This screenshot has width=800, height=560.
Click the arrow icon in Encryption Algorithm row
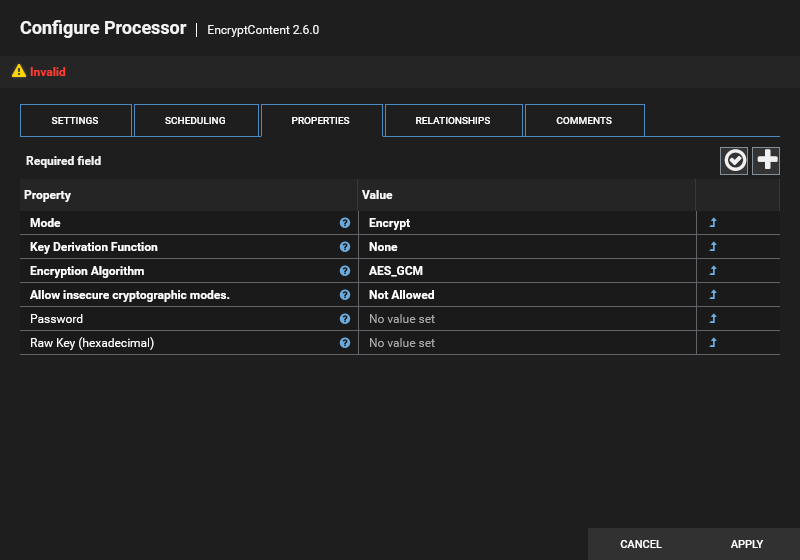[713, 270]
